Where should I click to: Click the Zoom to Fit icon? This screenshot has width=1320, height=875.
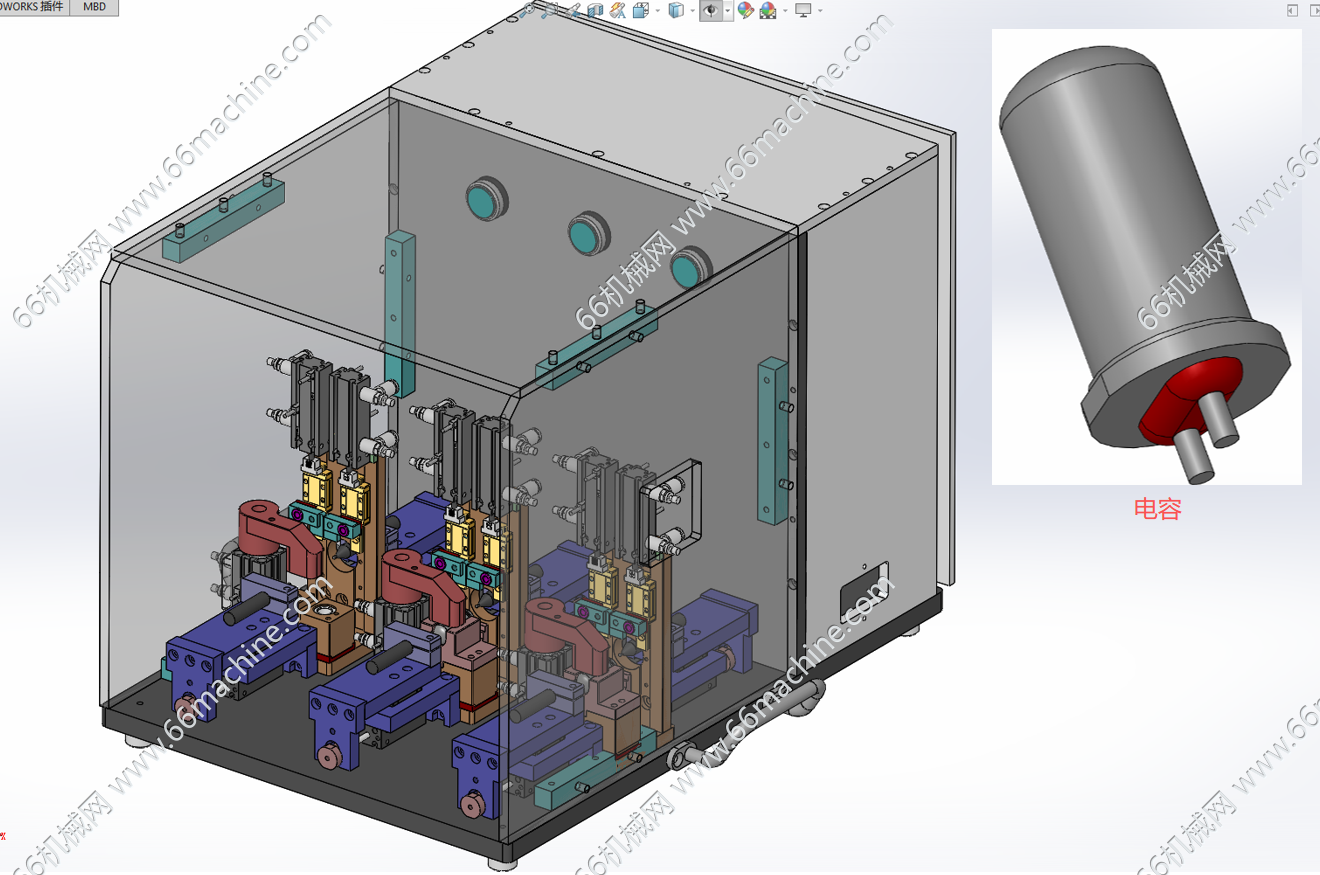(x=527, y=10)
